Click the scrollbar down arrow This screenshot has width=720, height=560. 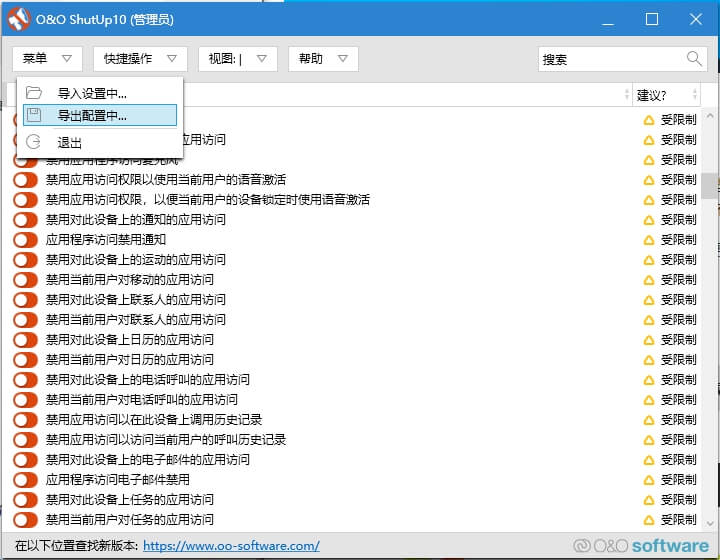click(710, 523)
